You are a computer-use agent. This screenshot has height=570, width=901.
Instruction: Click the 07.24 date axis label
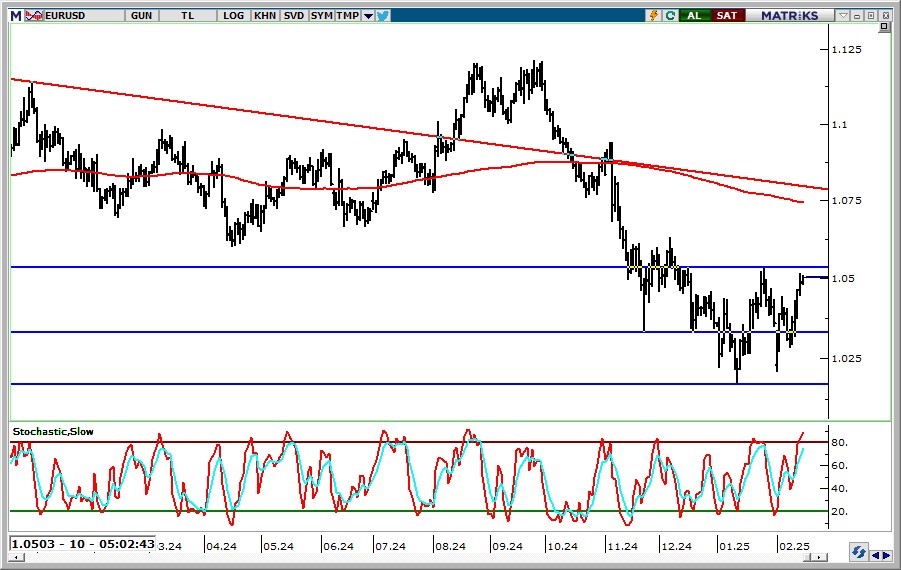[x=390, y=546]
